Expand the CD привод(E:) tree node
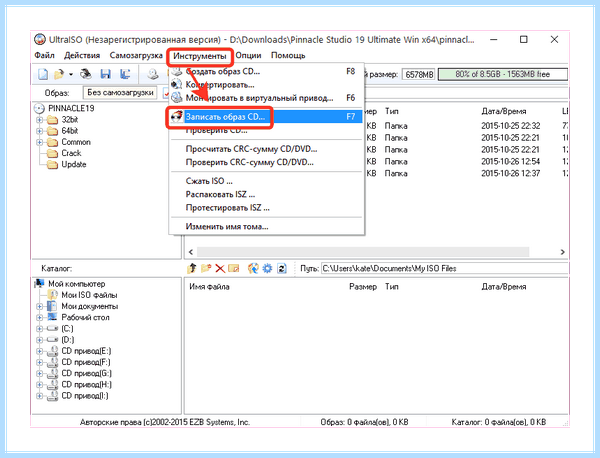 tap(39, 351)
